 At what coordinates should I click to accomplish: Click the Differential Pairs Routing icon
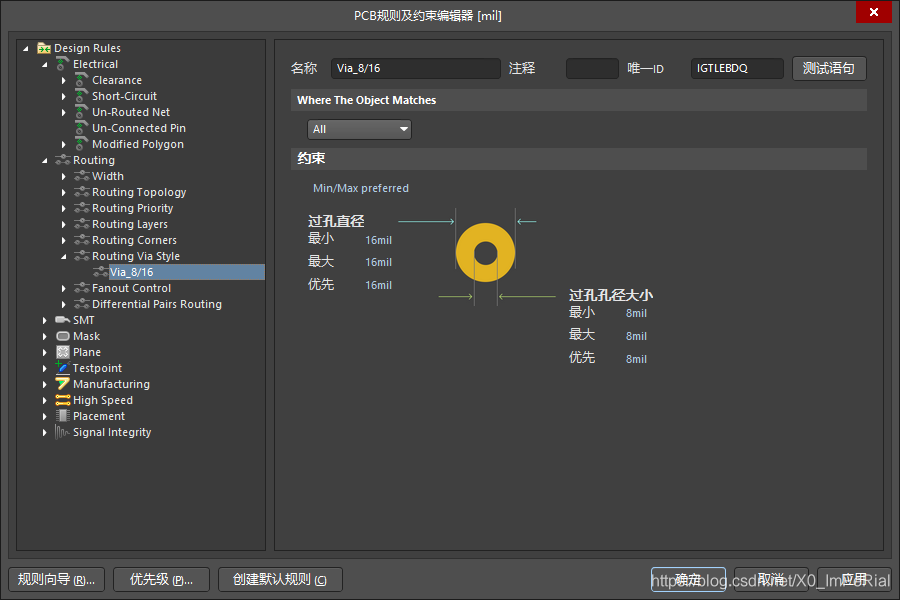(82, 304)
